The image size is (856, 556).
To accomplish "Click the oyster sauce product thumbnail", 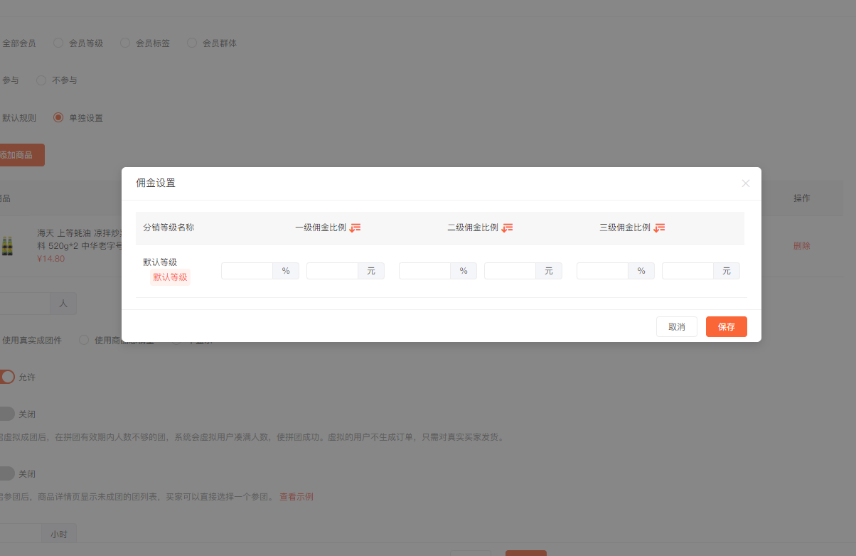I will click(x=7, y=246).
